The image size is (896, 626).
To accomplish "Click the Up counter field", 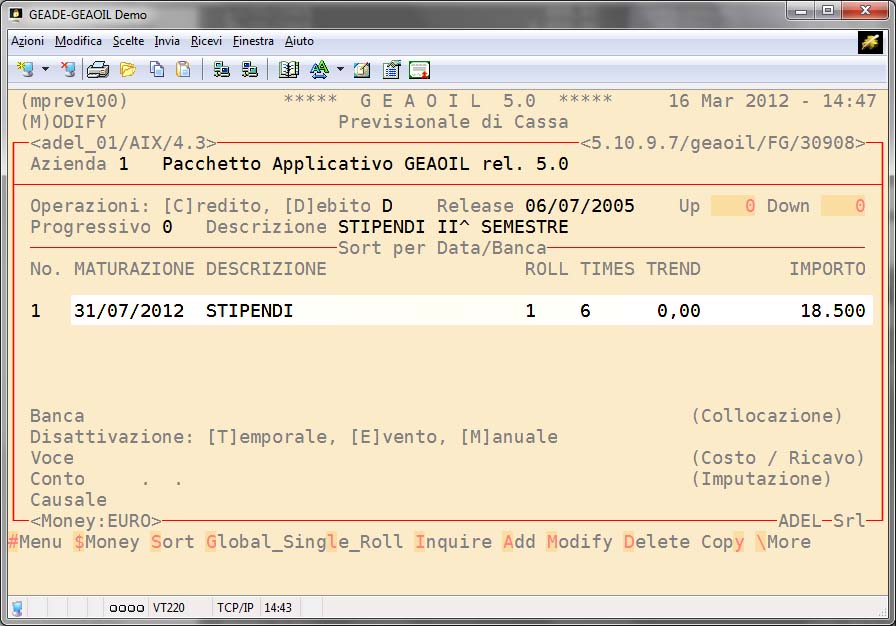I will pyautogui.click(x=734, y=206).
